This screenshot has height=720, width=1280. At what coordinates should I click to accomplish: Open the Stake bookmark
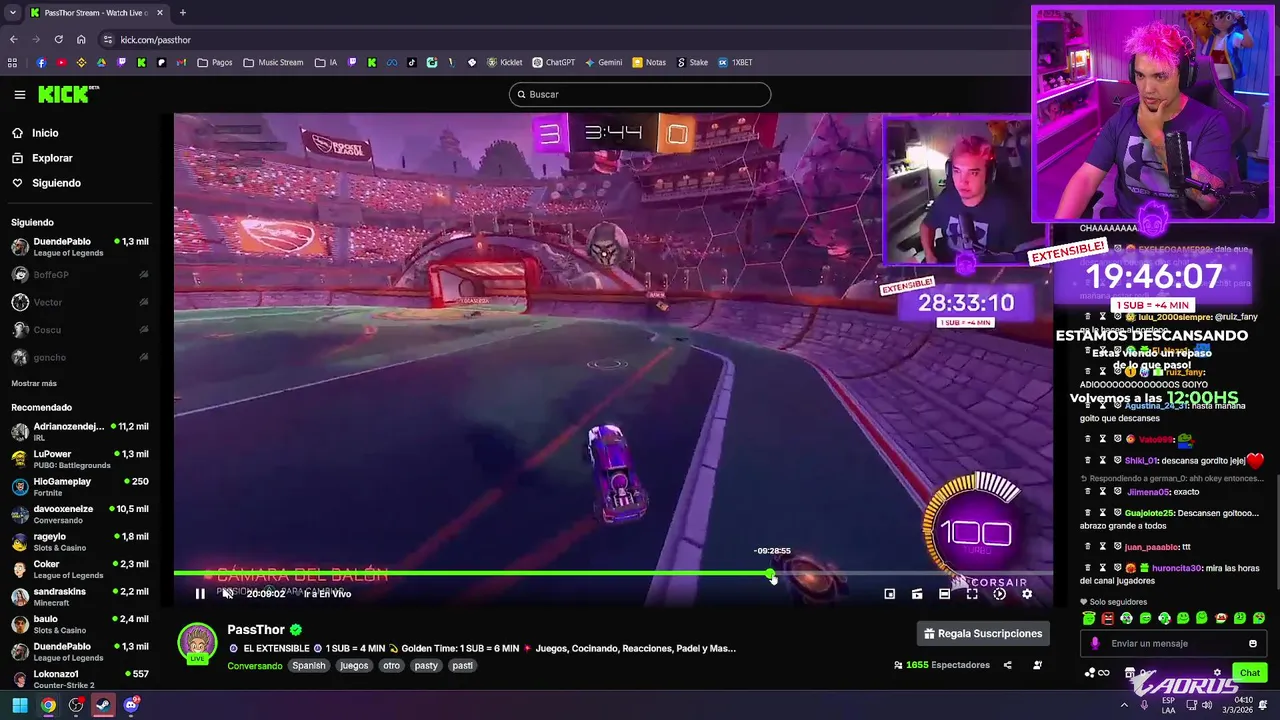(x=692, y=62)
